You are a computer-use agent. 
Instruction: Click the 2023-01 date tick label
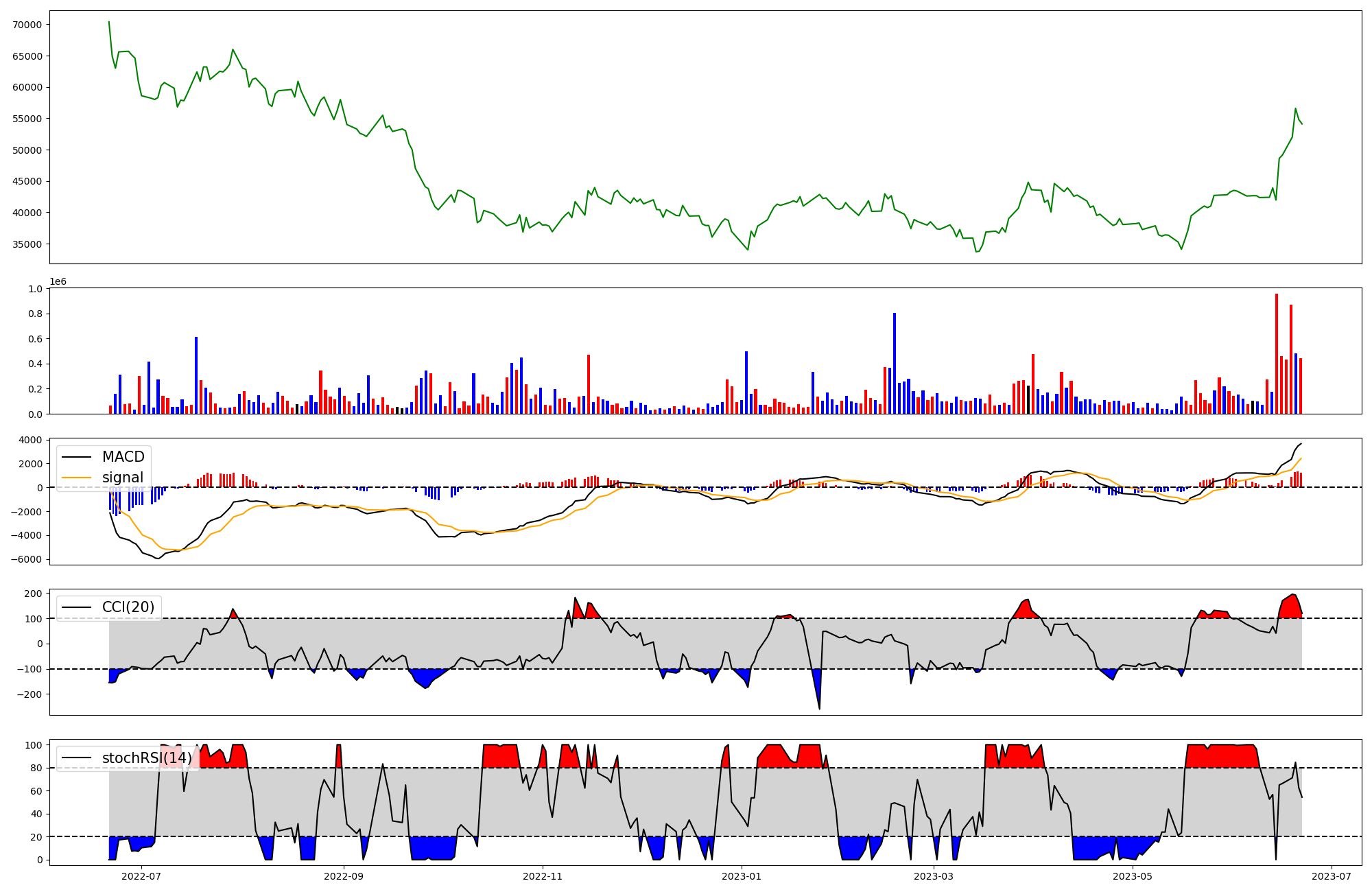pos(742,876)
